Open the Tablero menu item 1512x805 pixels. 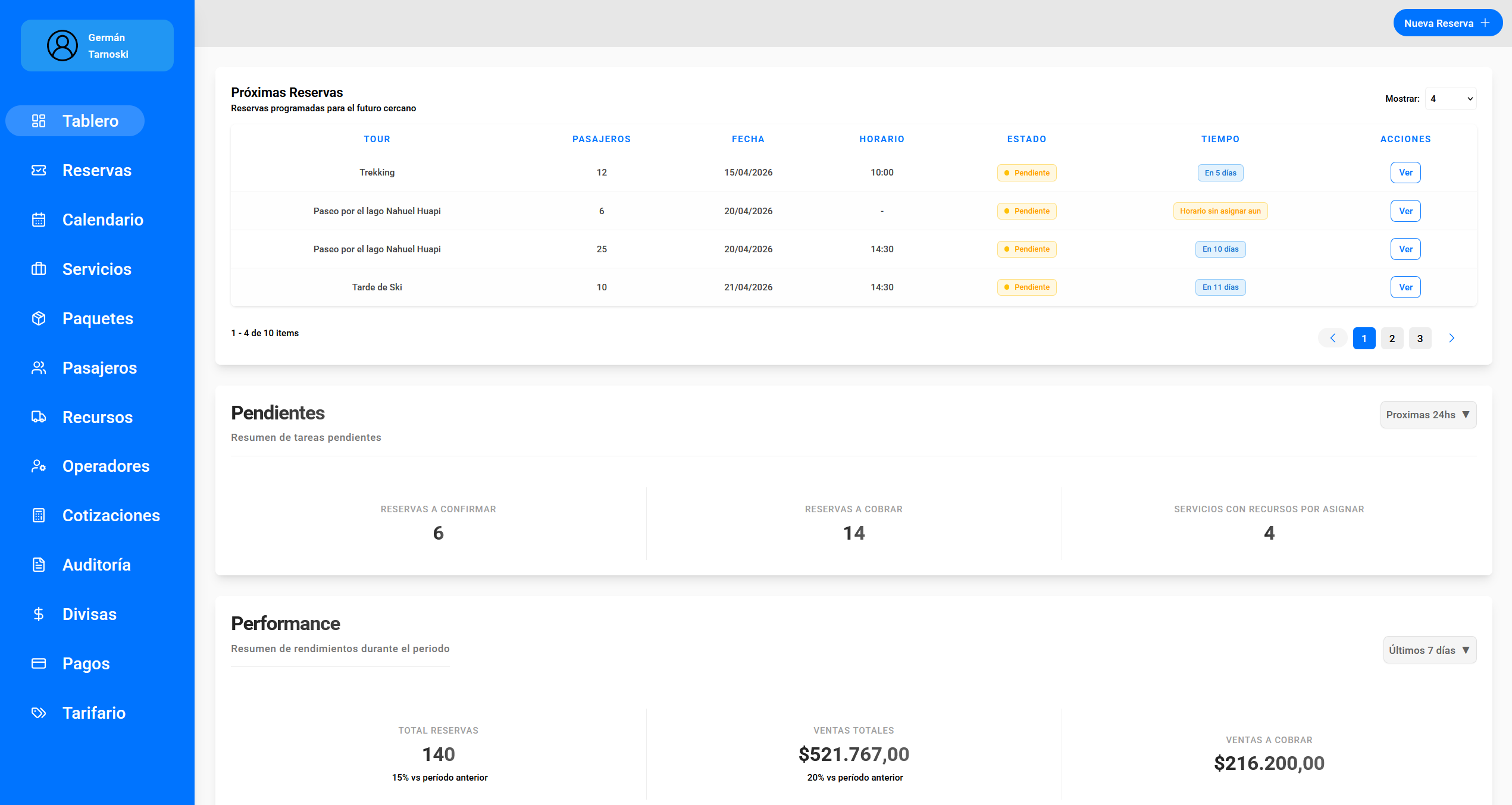tap(75, 121)
